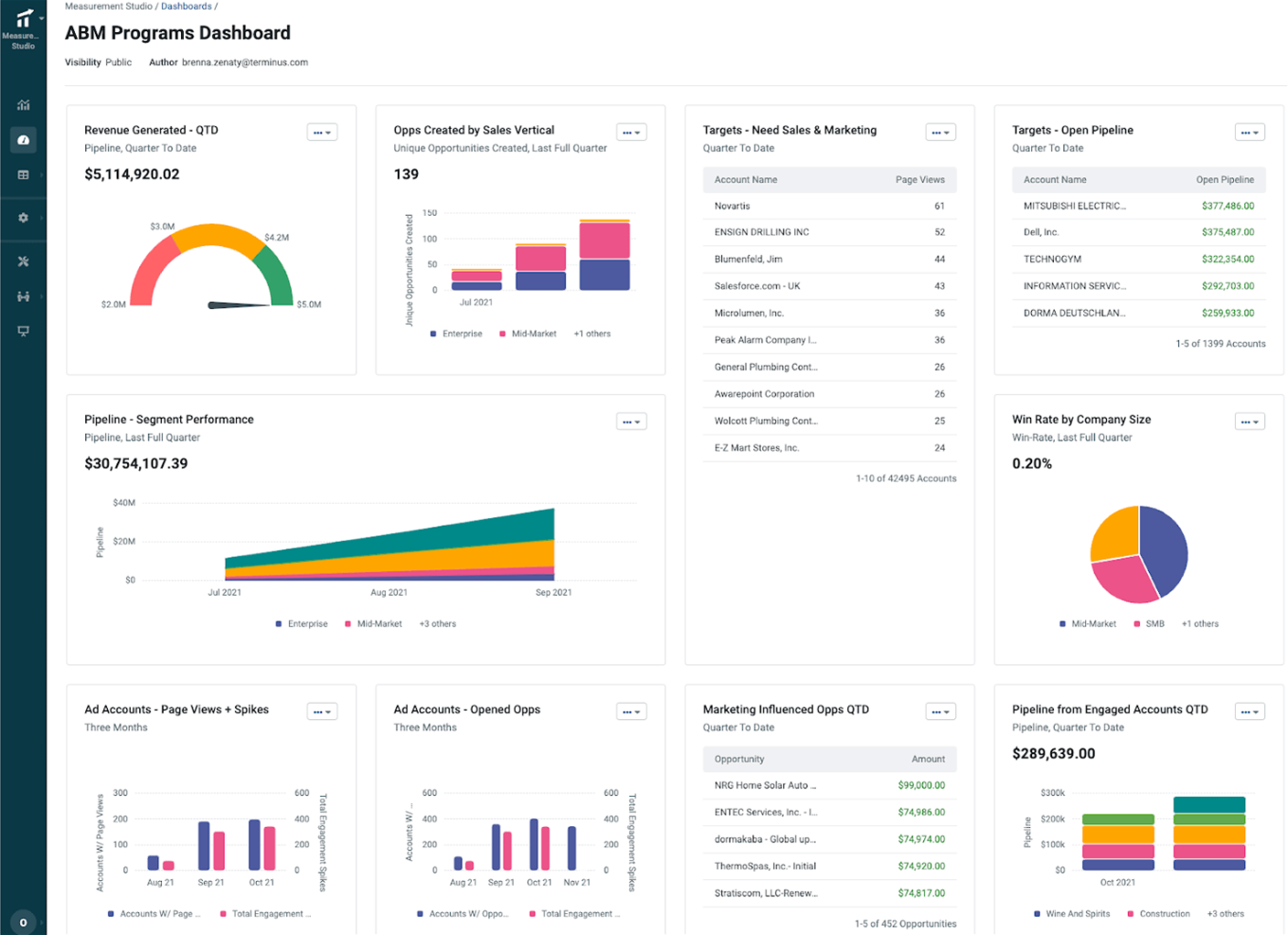Sort by the Page Views column header
This screenshot has height=935, width=1288.
pos(919,180)
